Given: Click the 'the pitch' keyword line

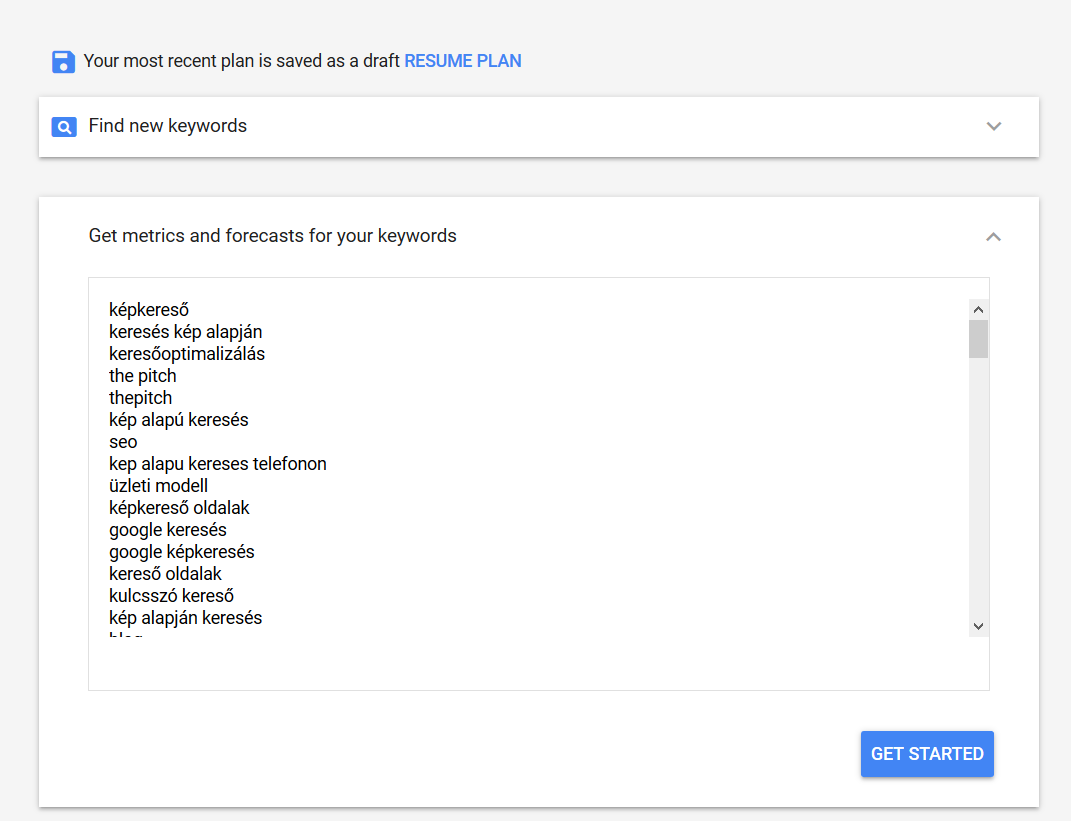Looking at the screenshot, I should (x=143, y=376).
